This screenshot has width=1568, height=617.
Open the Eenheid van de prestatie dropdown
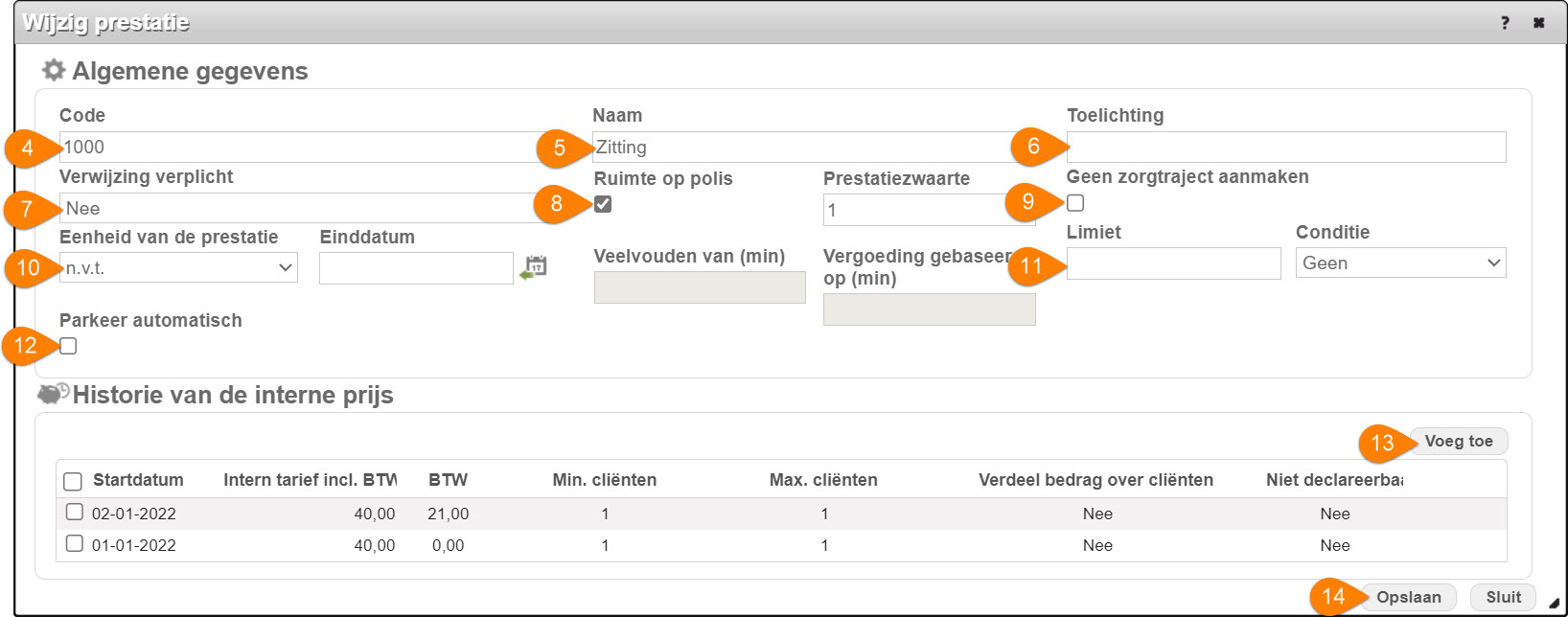pos(178,267)
